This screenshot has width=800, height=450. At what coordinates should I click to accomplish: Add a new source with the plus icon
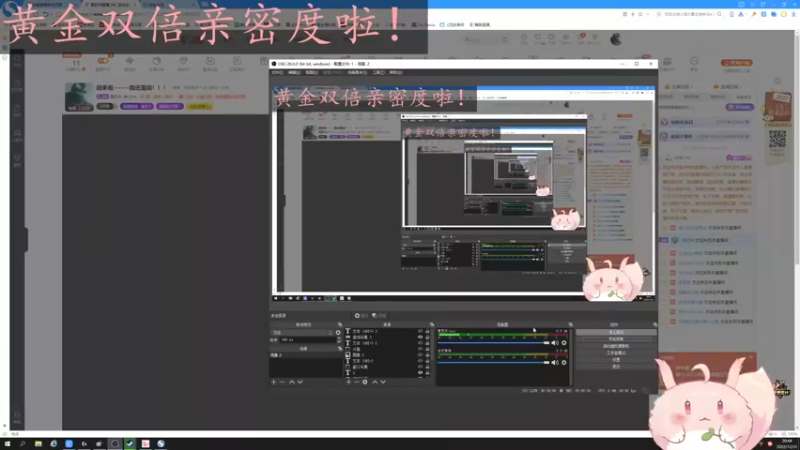pos(348,382)
